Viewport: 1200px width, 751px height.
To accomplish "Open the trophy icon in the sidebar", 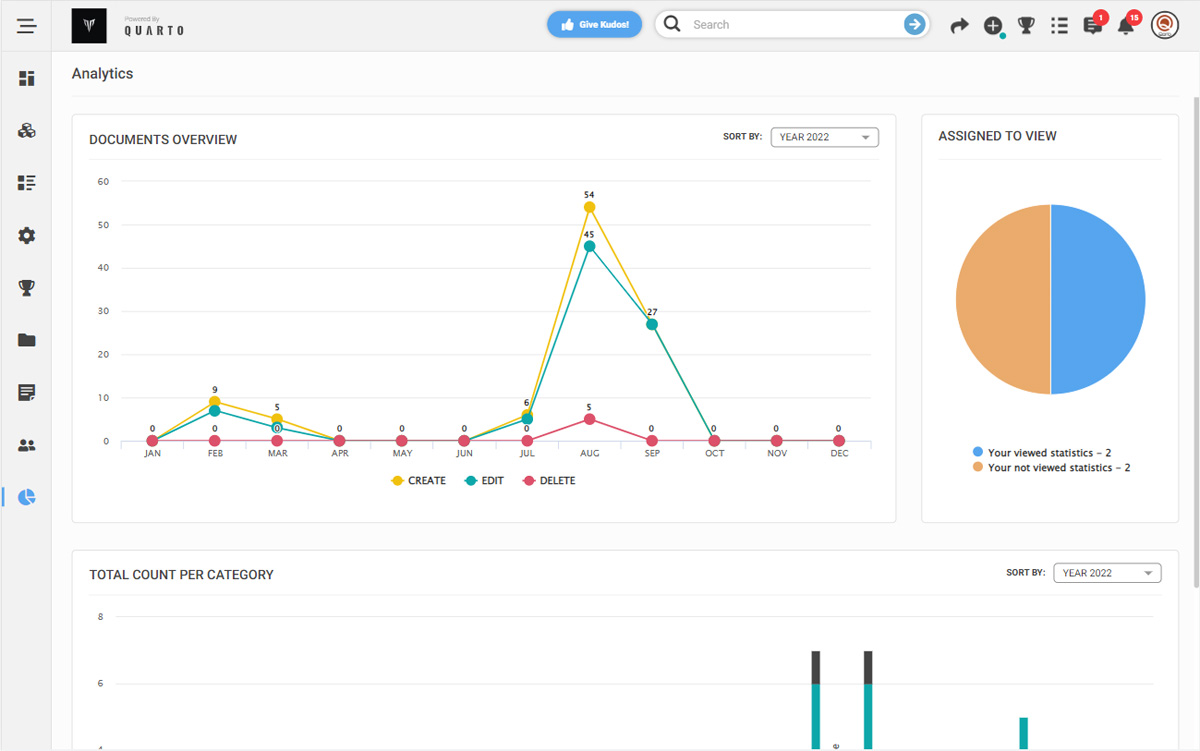I will point(27,288).
